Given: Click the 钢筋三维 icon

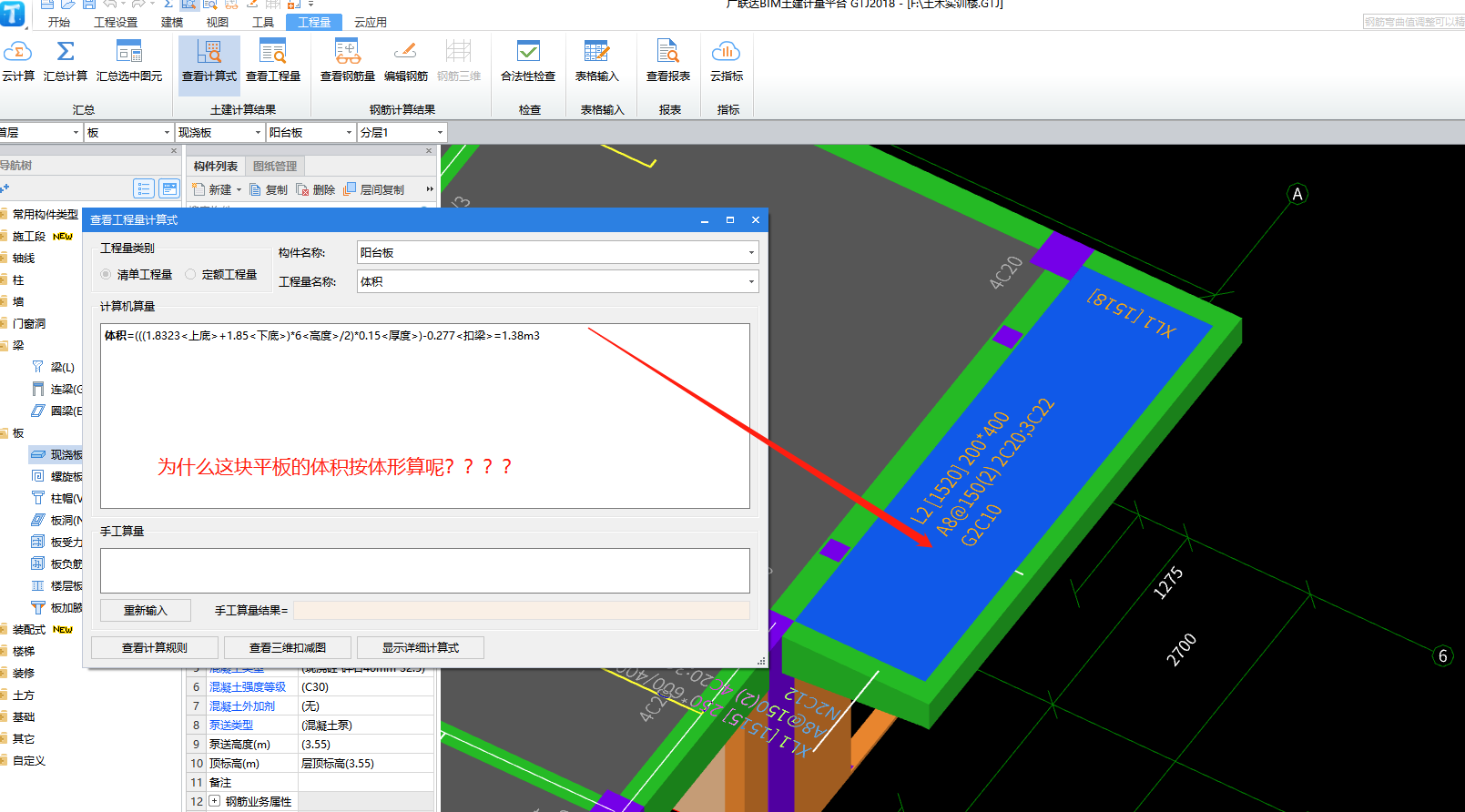Looking at the screenshot, I should (459, 52).
